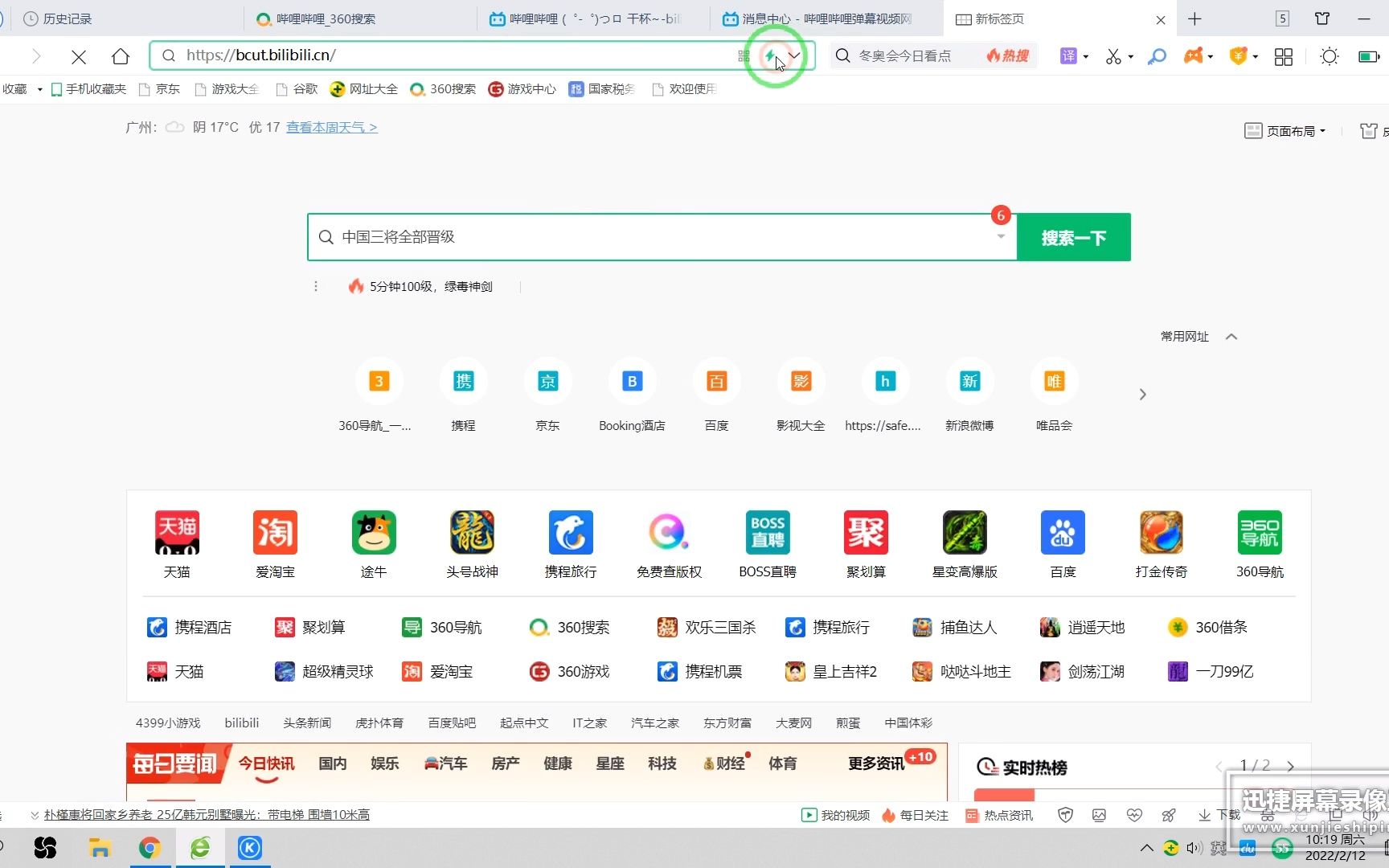Open the 新浪微博 shortcut tile
The image size is (1389, 868).
coord(969,395)
